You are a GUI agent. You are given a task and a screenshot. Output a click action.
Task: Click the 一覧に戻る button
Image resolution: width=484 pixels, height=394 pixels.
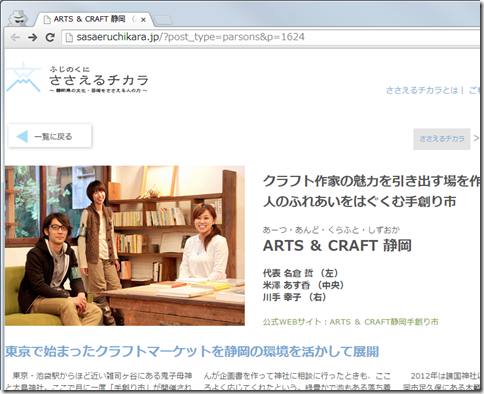[x=50, y=136]
